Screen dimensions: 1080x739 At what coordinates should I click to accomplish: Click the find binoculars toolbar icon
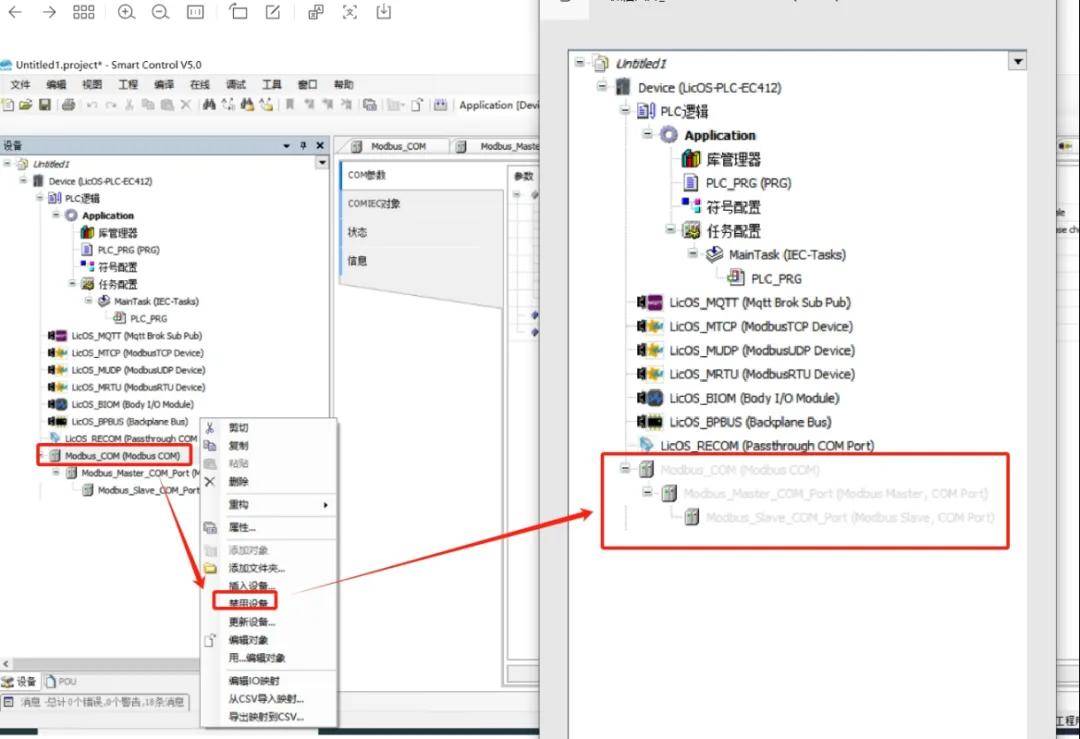[210, 105]
